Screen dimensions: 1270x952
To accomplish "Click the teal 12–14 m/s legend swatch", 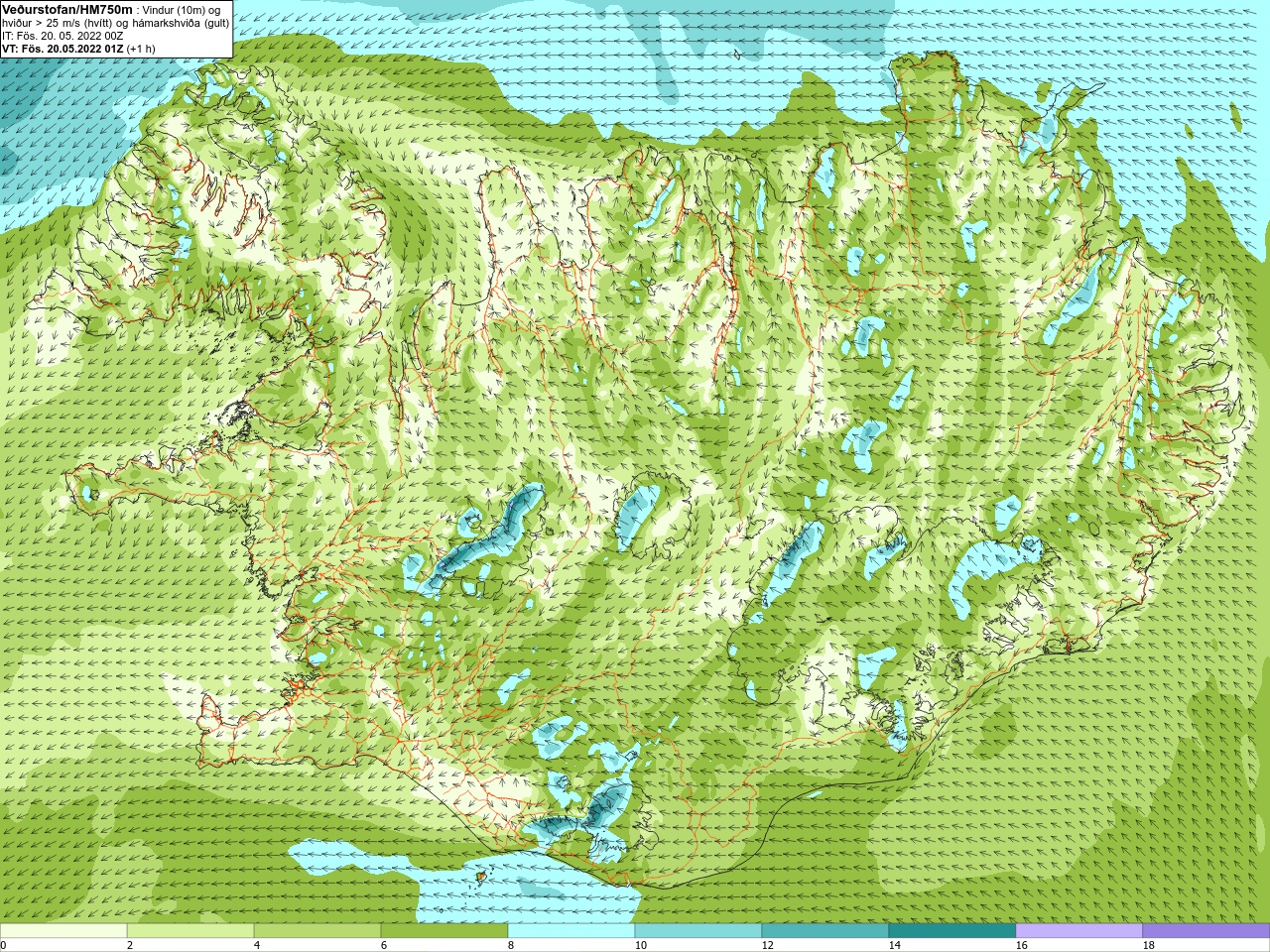I will pos(825,931).
